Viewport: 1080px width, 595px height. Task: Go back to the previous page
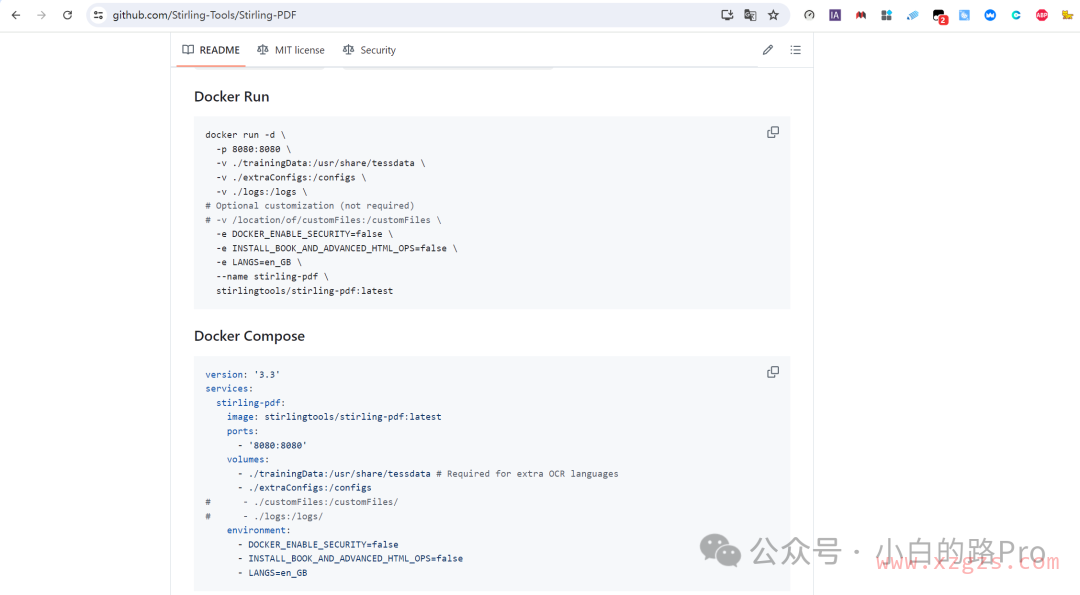(x=15, y=15)
